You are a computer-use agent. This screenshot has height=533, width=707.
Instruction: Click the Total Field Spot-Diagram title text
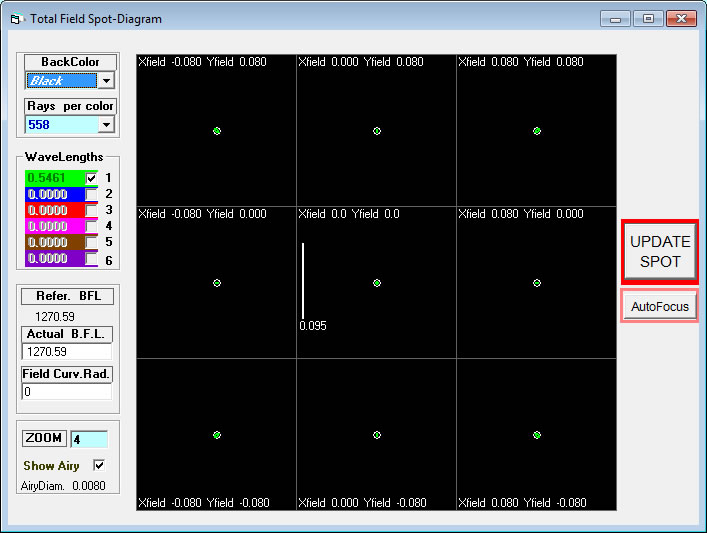tap(96, 19)
